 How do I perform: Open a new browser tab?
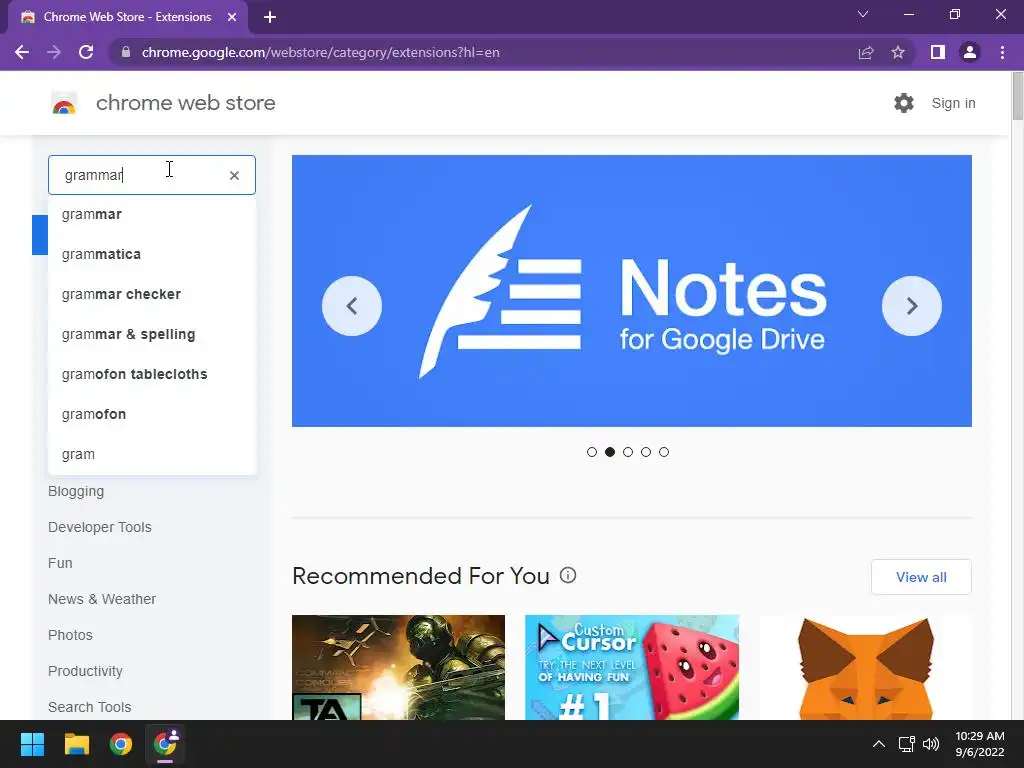(x=270, y=18)
